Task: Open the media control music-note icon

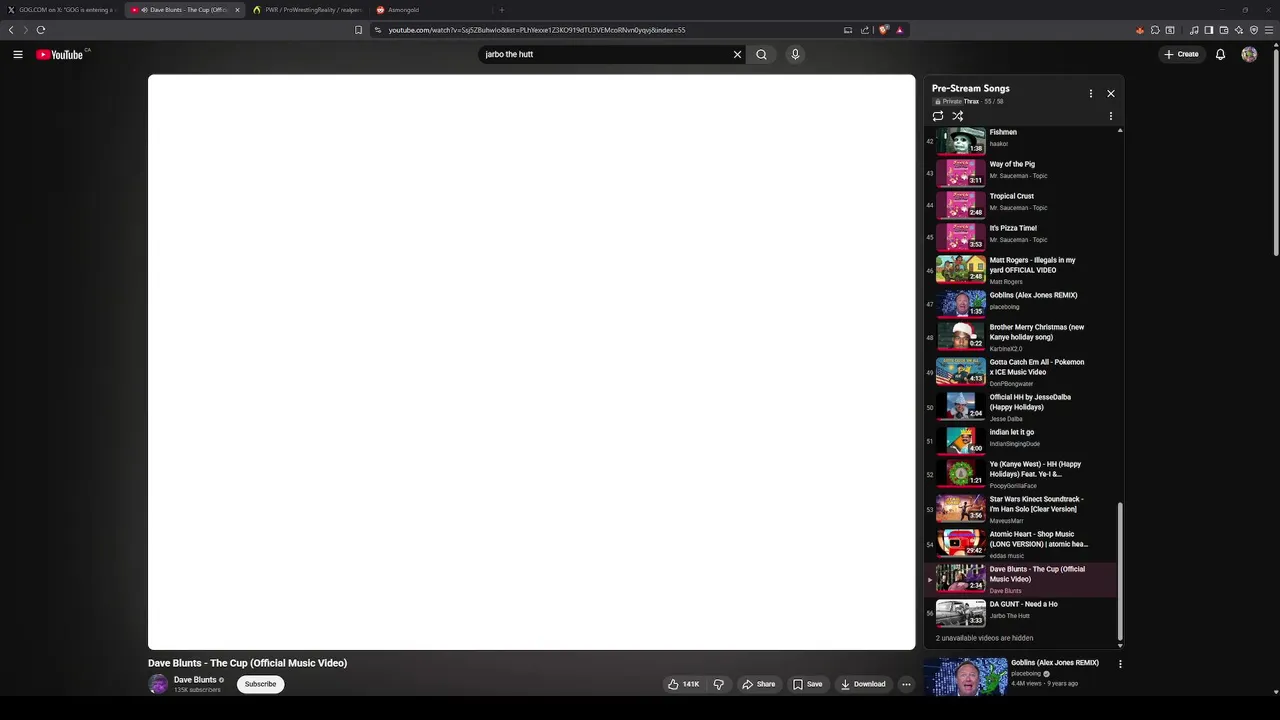Action: coord(1193,30)
